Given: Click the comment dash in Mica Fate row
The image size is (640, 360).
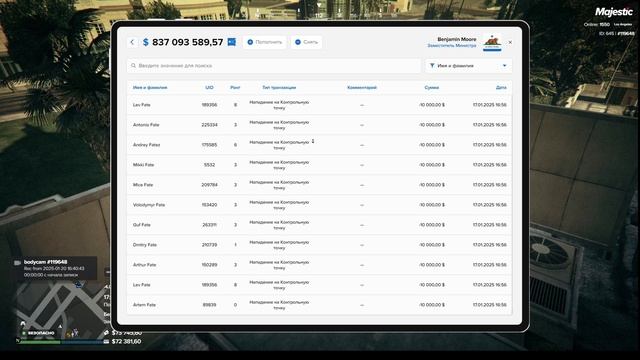Looking at the screenshot, I should (x=362, y=185).
